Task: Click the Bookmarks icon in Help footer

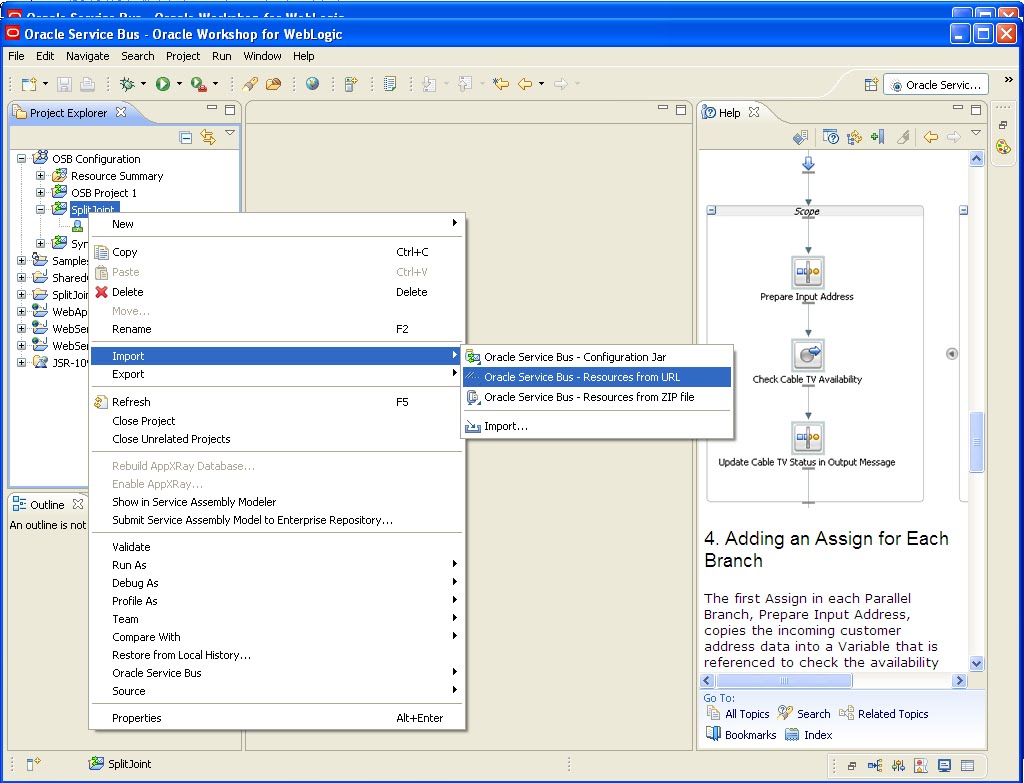Action: point(713,734)
